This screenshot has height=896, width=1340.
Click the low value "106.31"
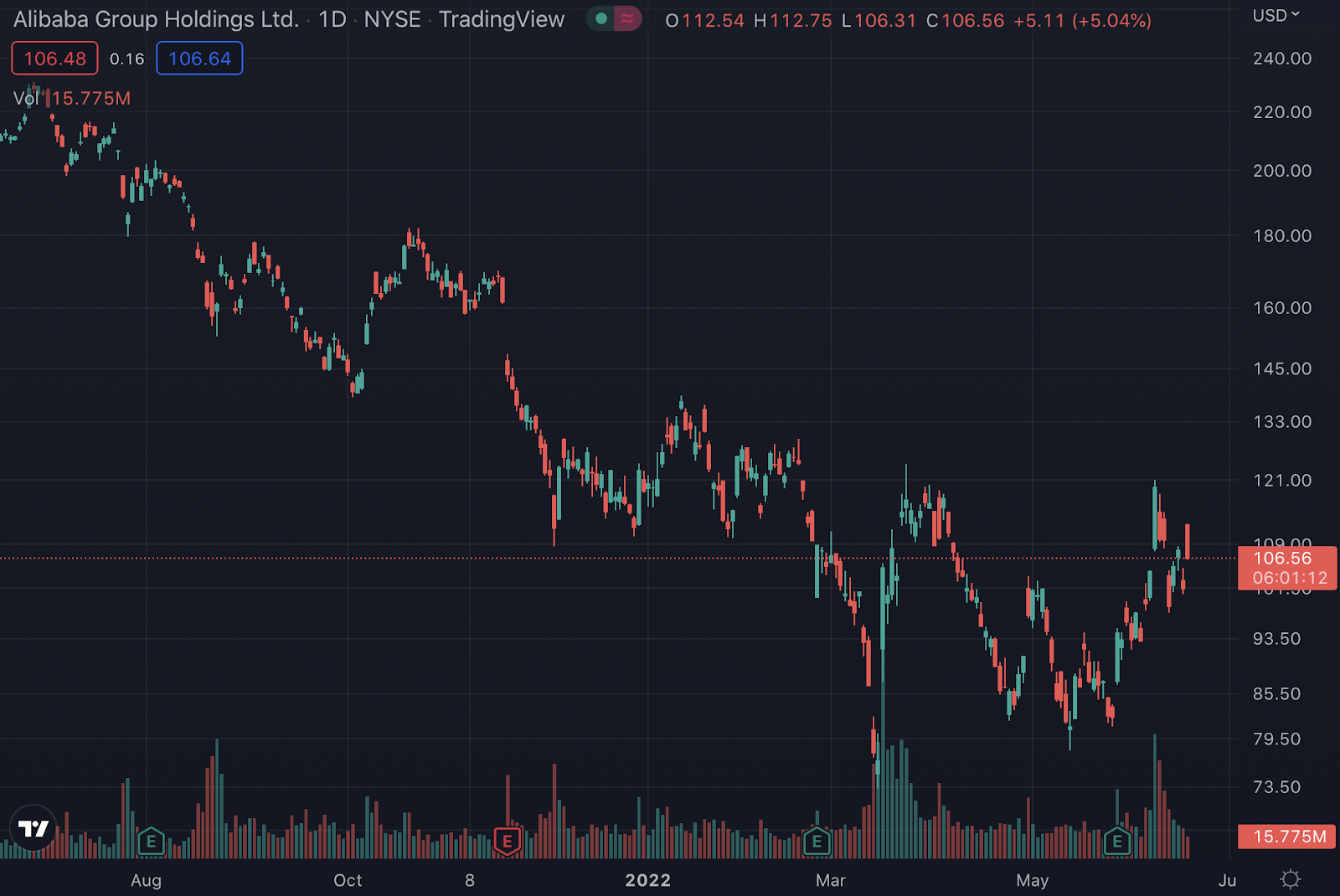885,20
